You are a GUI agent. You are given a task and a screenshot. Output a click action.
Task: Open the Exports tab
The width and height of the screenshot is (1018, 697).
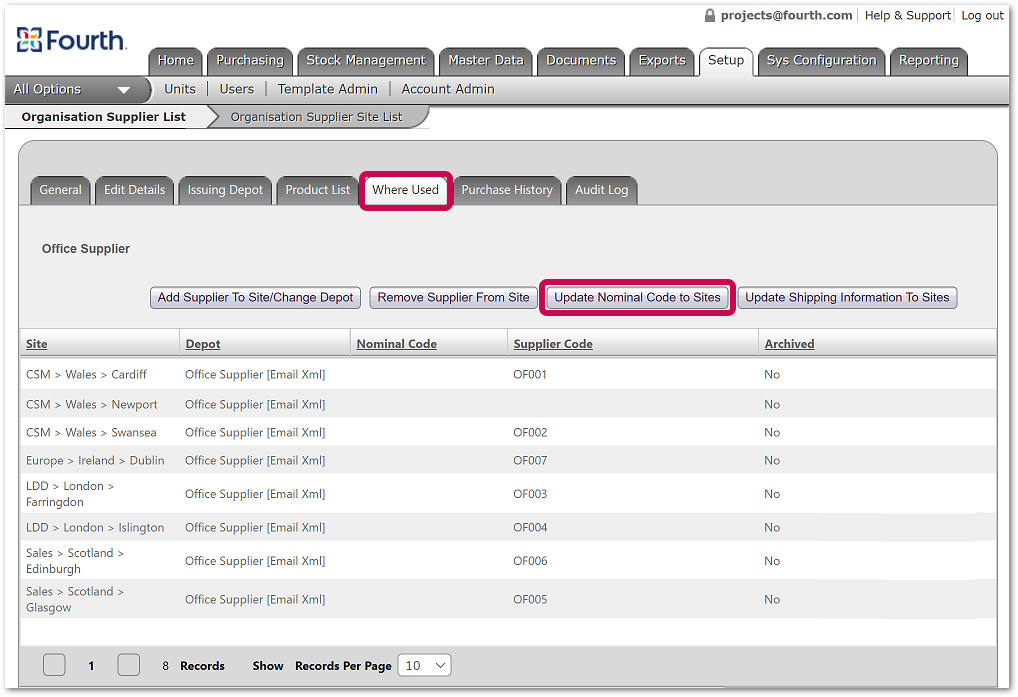click(662, 61)
